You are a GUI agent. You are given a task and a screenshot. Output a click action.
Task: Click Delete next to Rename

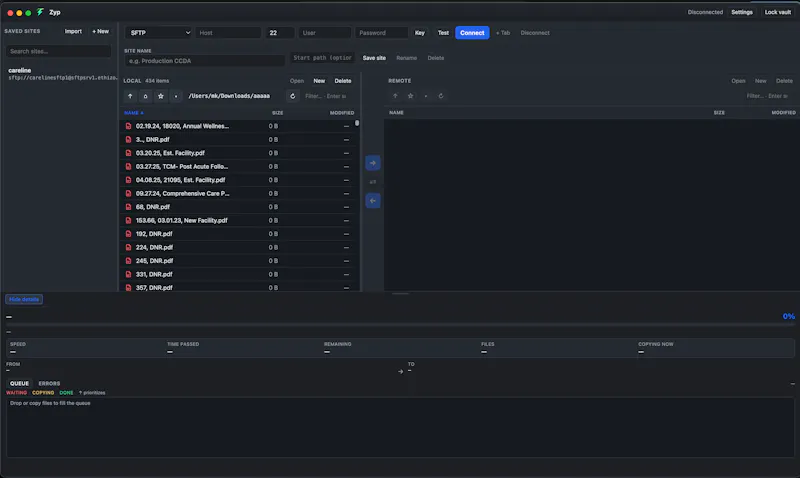point(436,58)
